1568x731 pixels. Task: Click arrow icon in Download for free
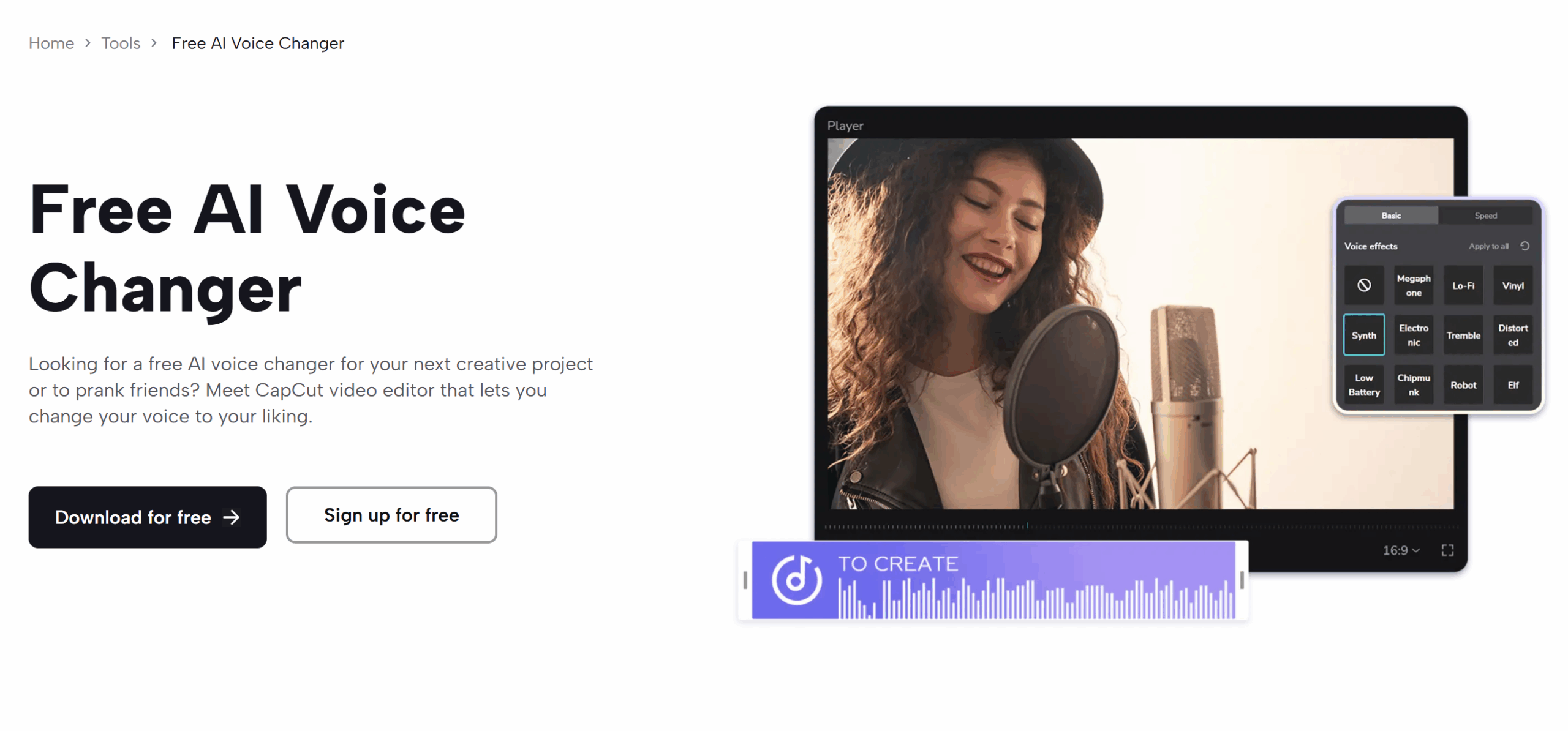pos(232,518)
